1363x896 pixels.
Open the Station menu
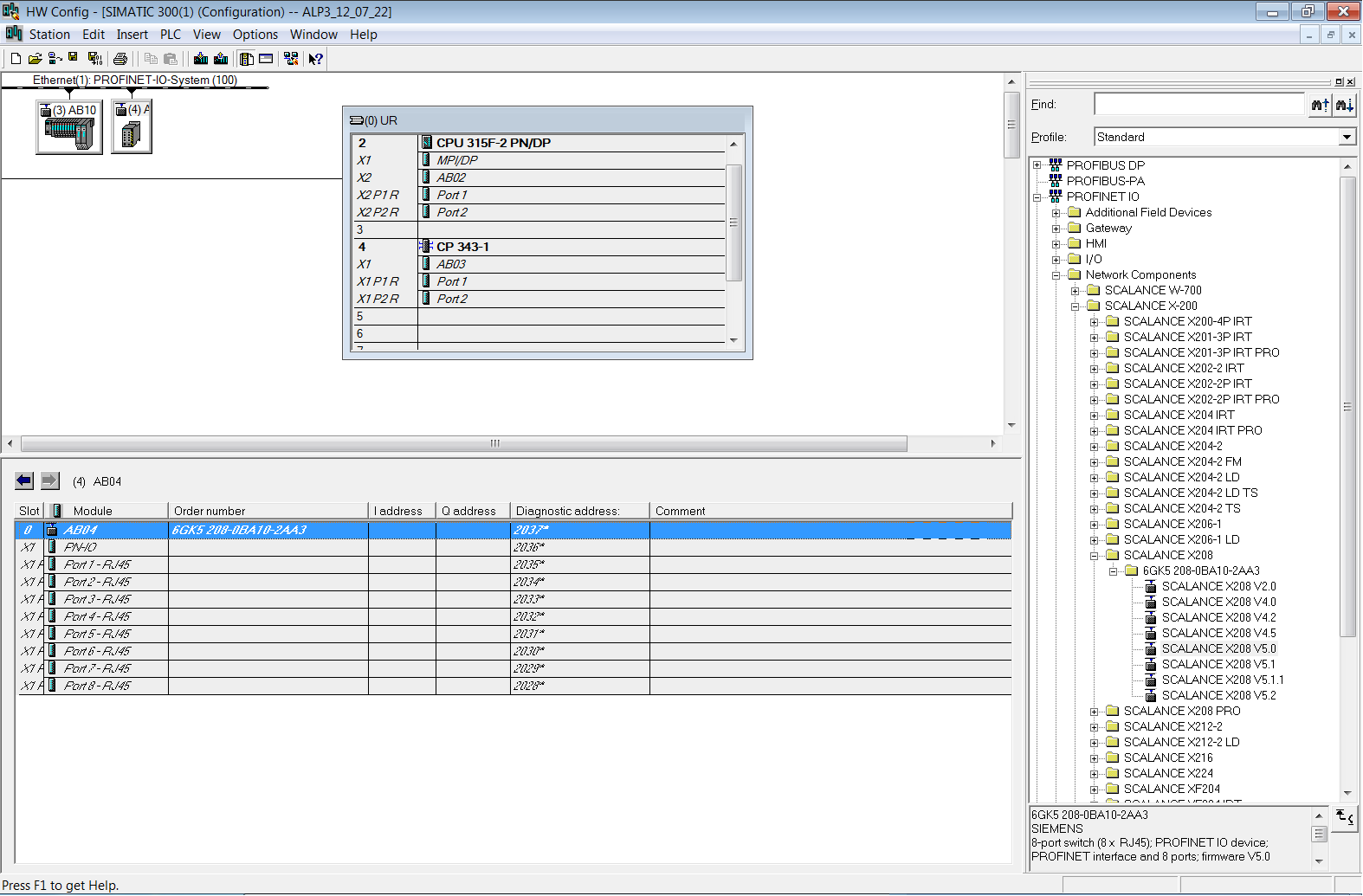coord(49,35)
